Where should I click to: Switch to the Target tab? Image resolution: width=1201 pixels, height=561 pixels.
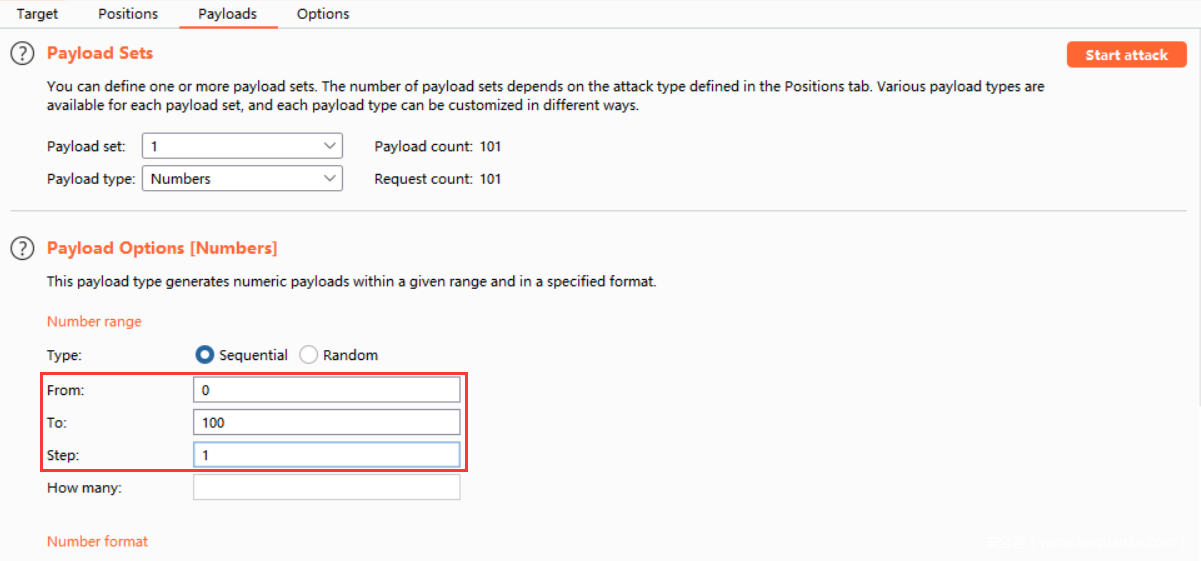tap(37, 14)
